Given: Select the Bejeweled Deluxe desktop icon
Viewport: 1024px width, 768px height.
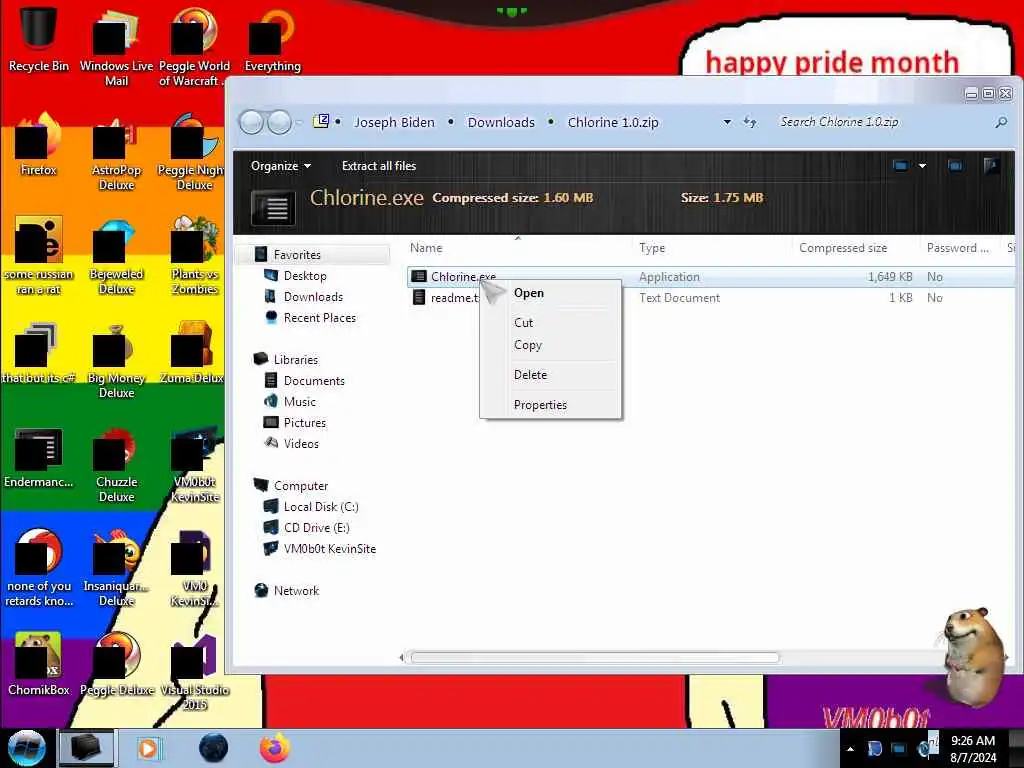Looking at the screenshot, I should point(116,256).
